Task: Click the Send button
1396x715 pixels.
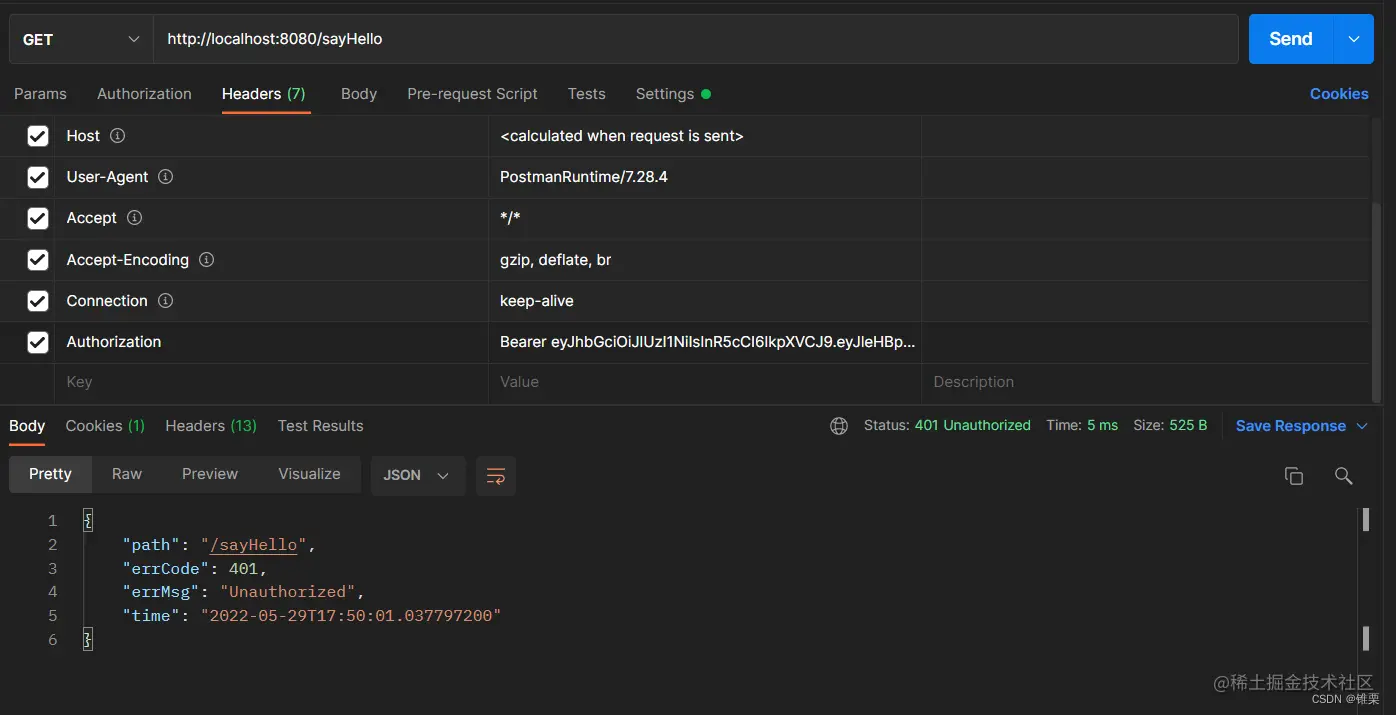Action: [1291, 39]
